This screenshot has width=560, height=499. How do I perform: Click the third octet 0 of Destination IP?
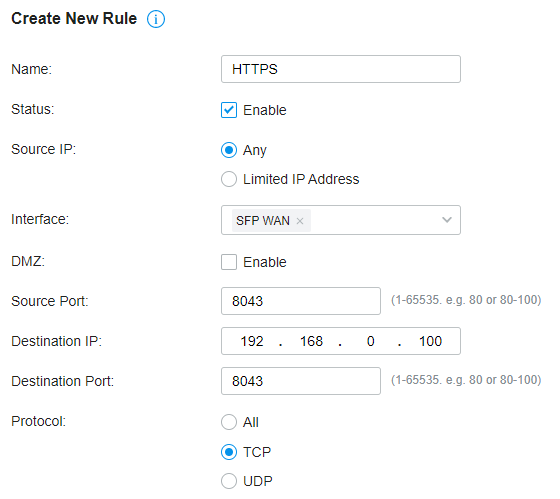coord(370,341)
